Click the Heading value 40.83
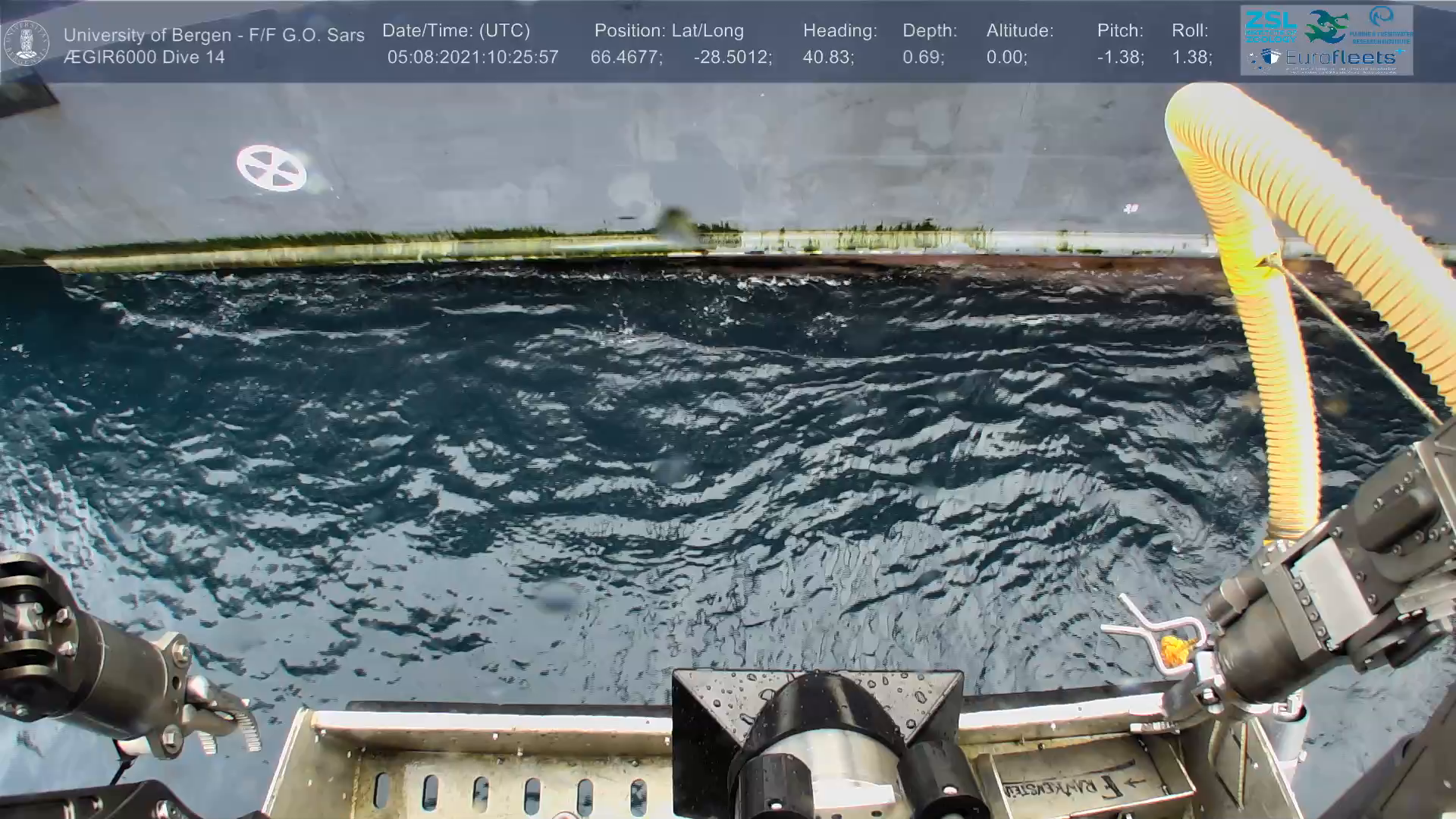 (828, 58)
